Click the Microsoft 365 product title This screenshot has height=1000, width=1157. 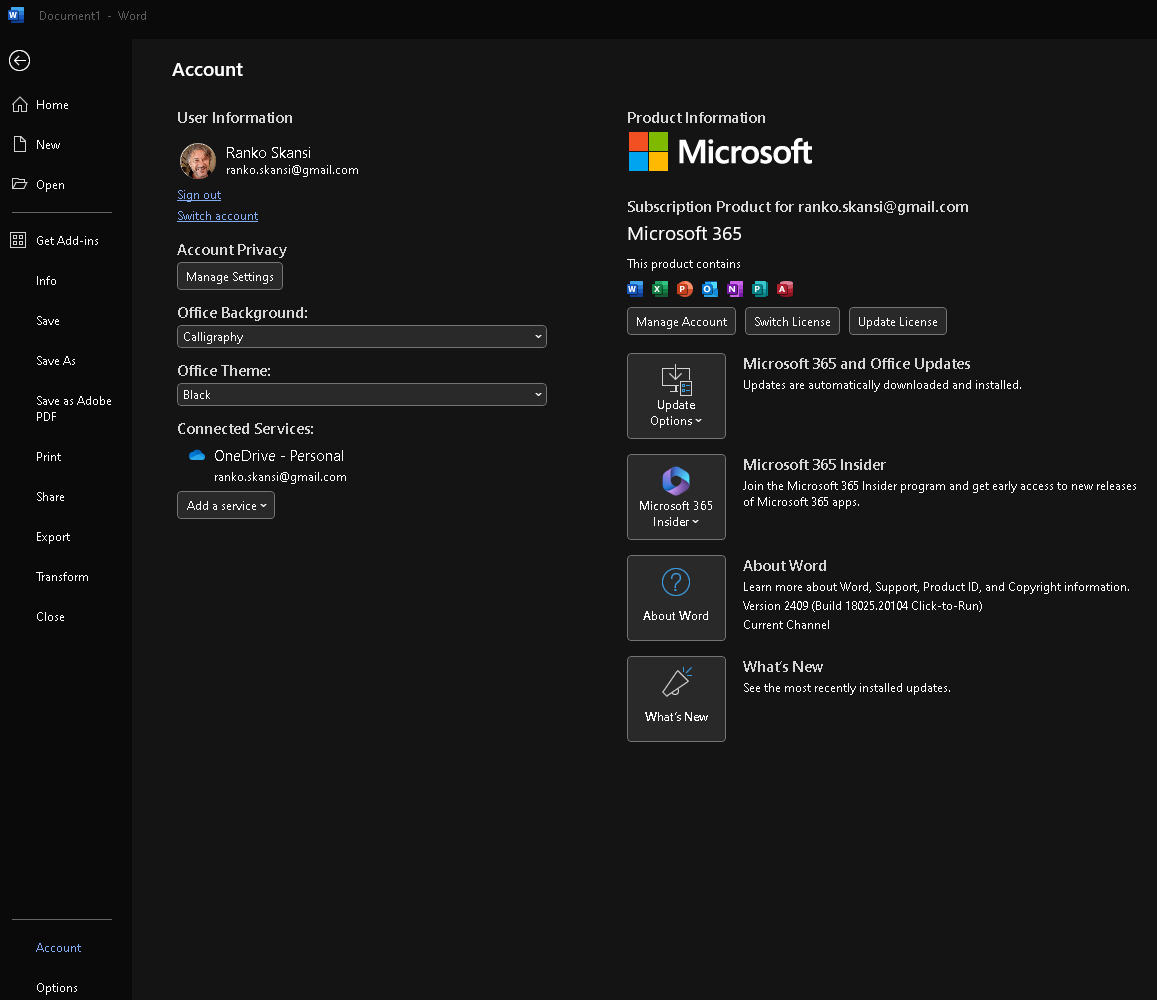684,234
